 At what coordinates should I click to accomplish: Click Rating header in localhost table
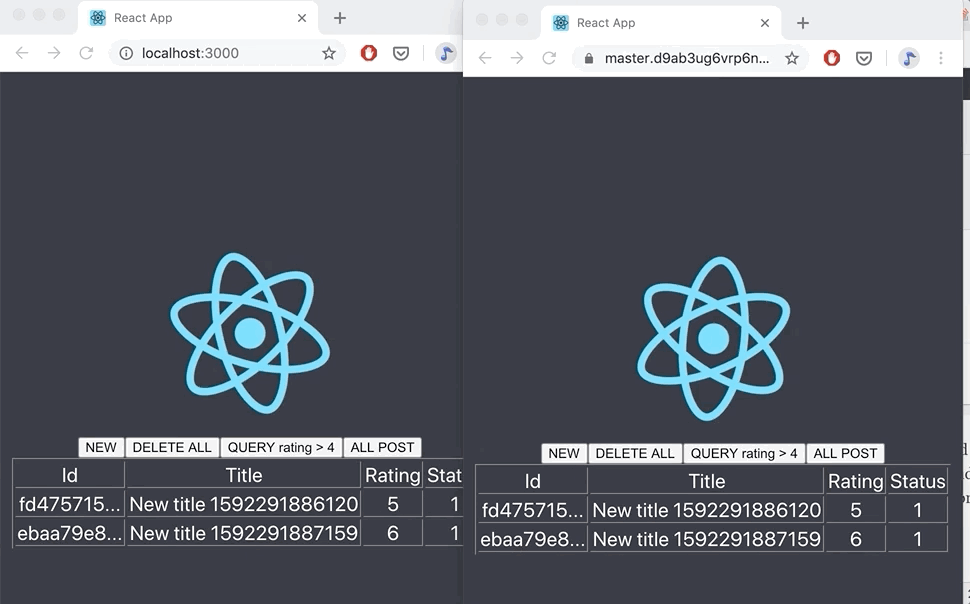(x=393, y=475)
